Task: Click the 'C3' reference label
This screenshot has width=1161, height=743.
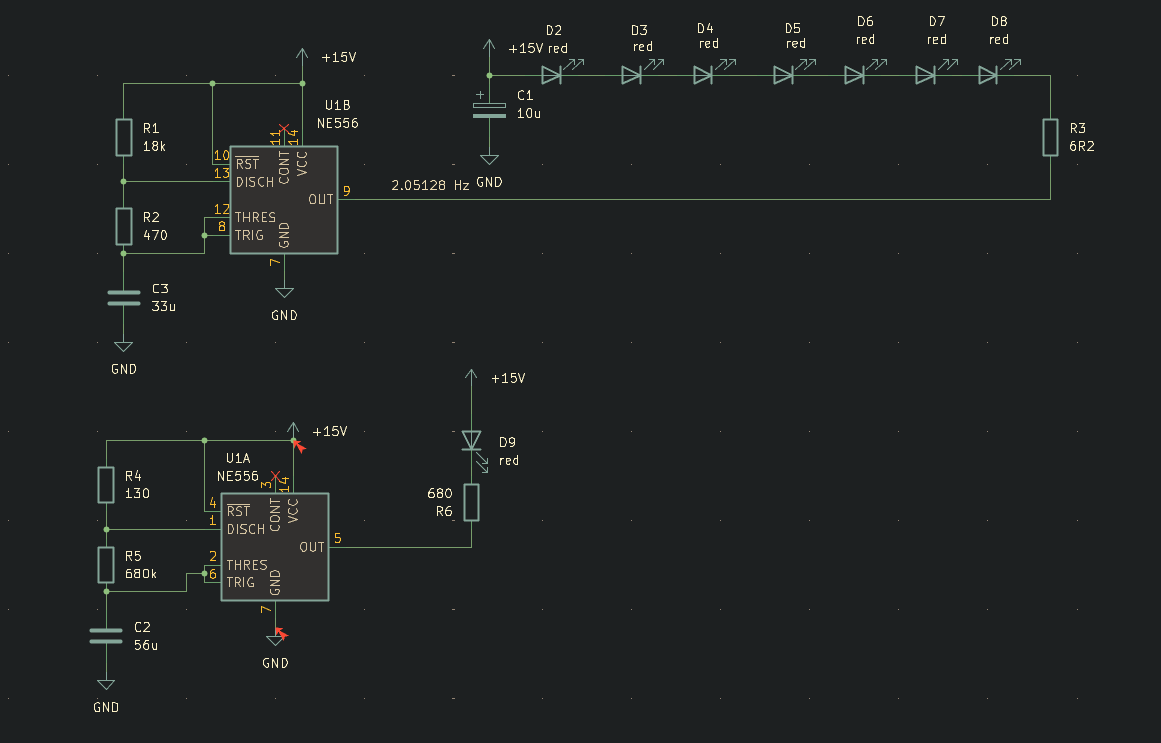Action: (x=160, y=289)
